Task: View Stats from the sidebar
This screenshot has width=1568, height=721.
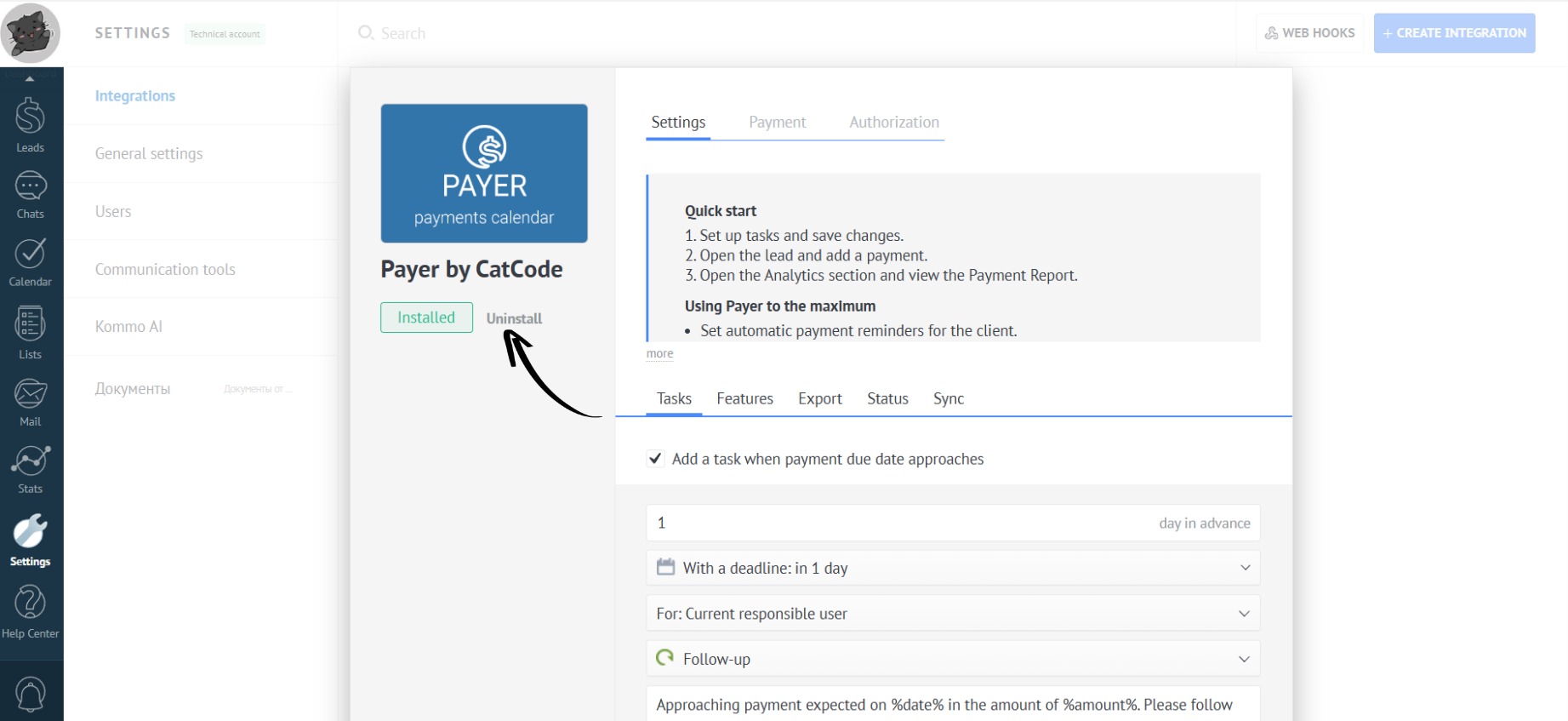Action: tap(30, 469)
